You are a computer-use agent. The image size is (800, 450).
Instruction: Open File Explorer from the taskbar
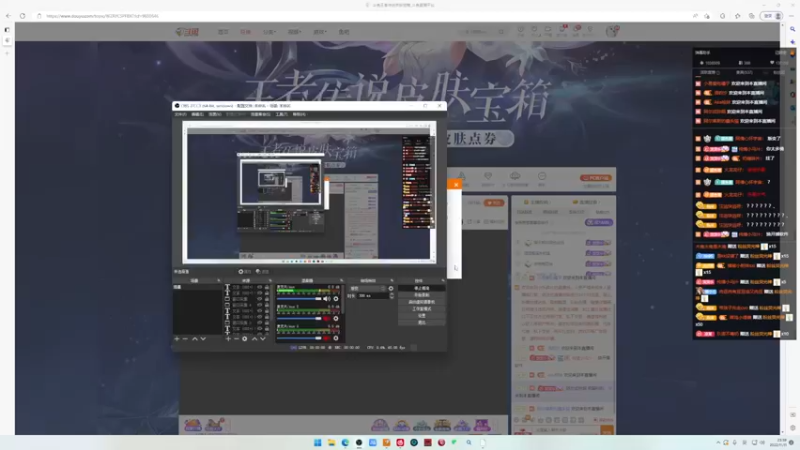[x=331, y=442]
